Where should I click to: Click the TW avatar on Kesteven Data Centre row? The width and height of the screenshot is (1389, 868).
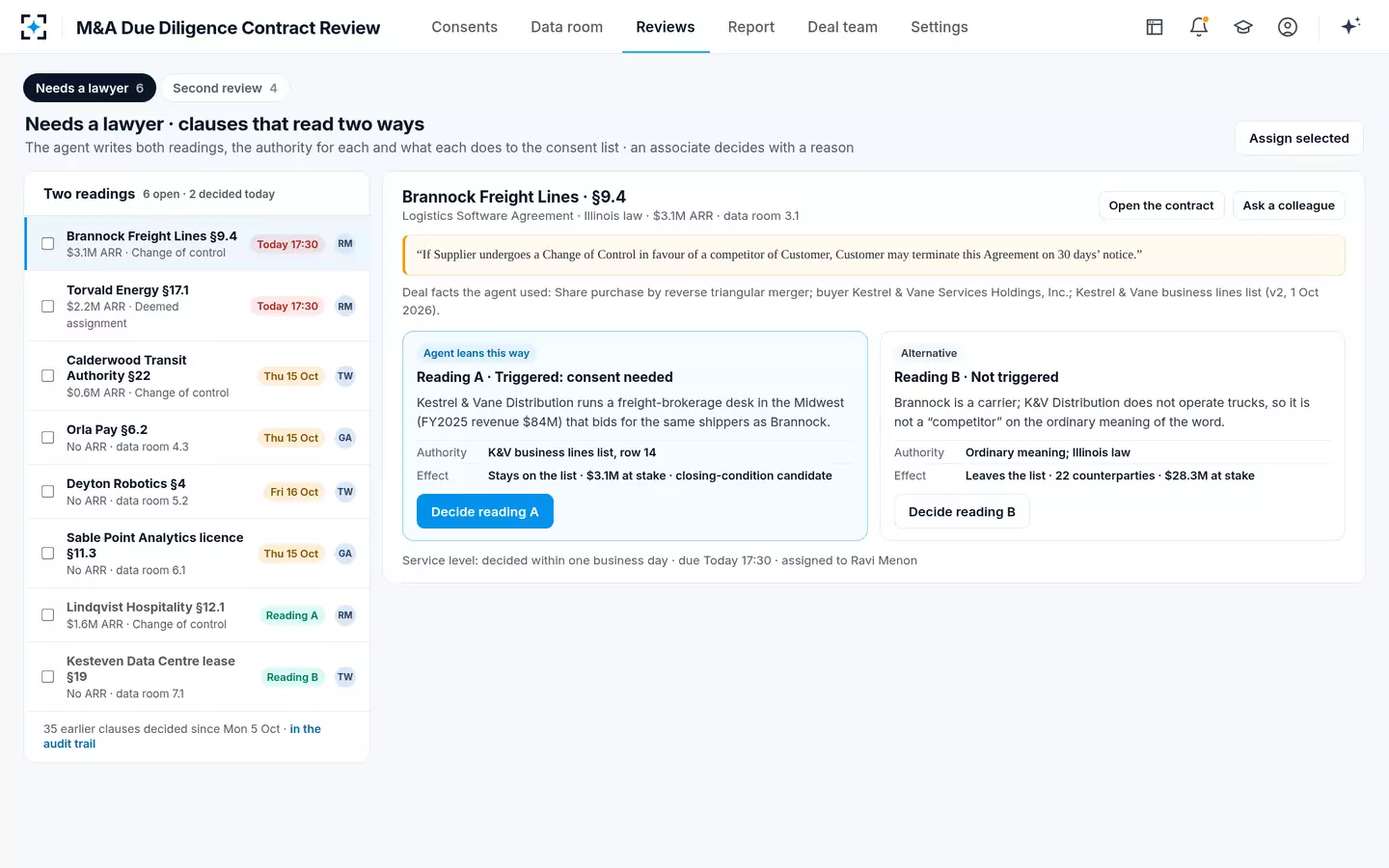pos(345,677)
